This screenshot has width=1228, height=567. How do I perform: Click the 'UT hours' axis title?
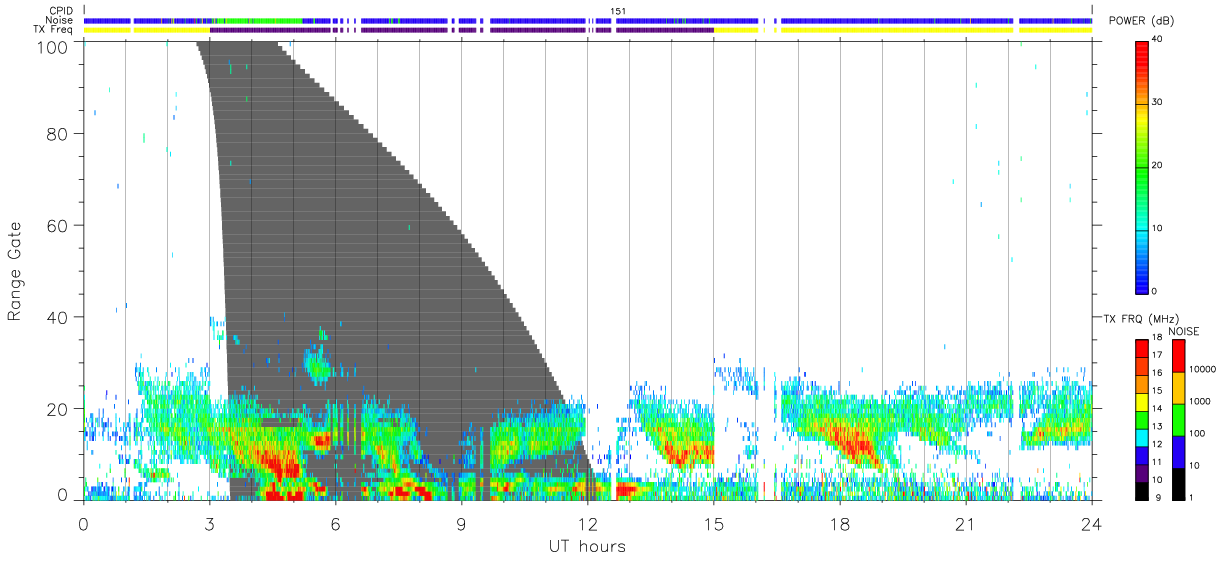coord(586,546)
